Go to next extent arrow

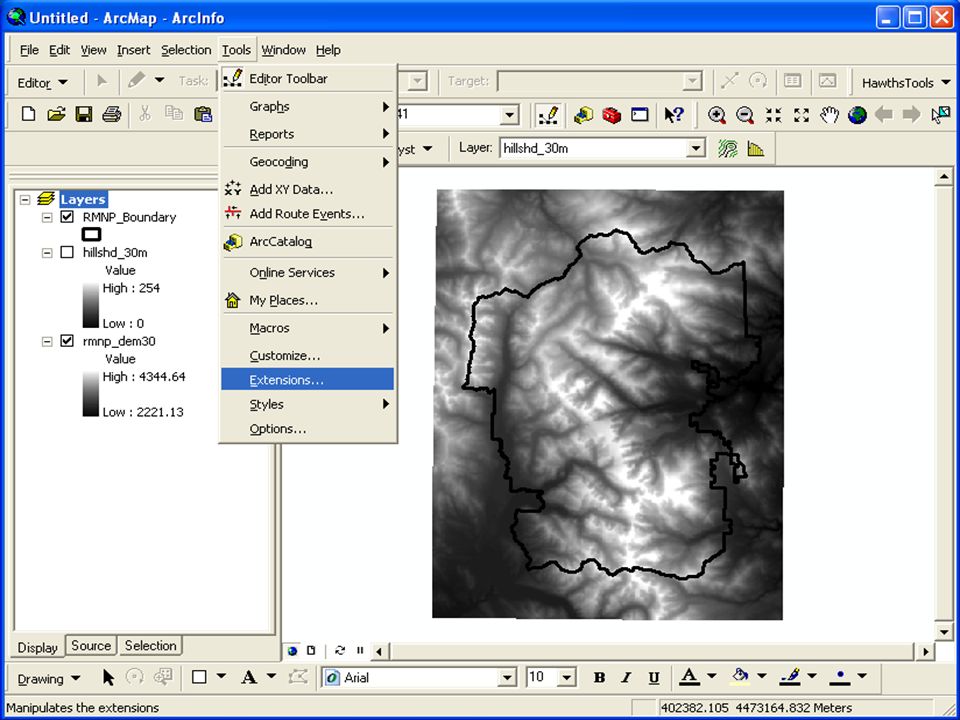pyautogui.click(x=912, y=114)
